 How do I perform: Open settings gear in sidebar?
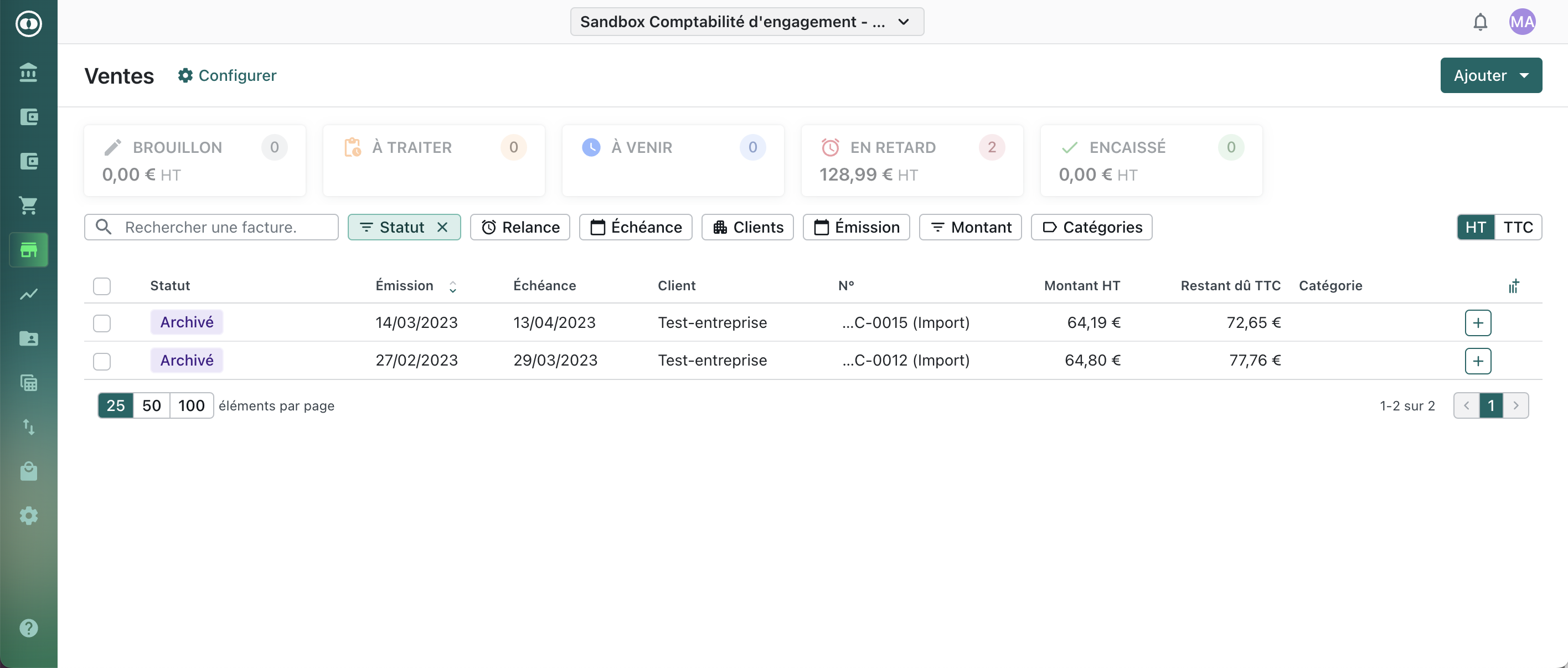[x=28, y=516]
